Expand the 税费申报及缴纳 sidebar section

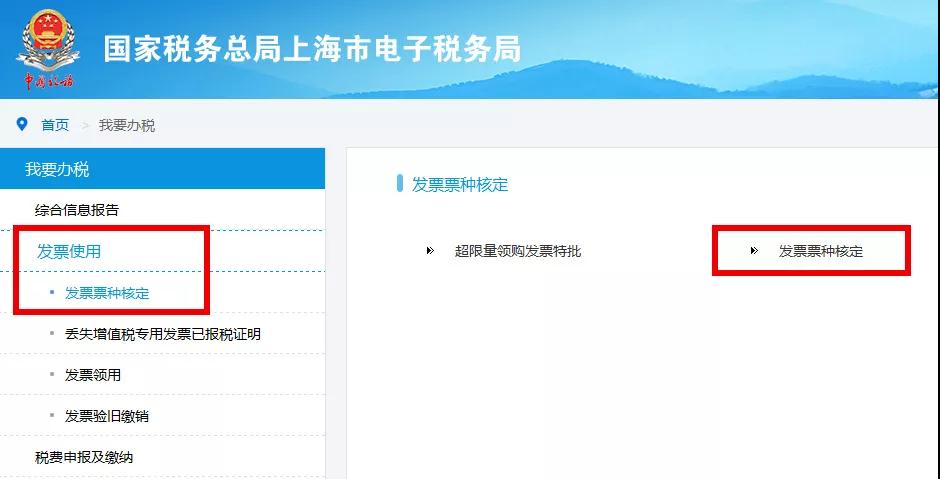tap(84, 457)
